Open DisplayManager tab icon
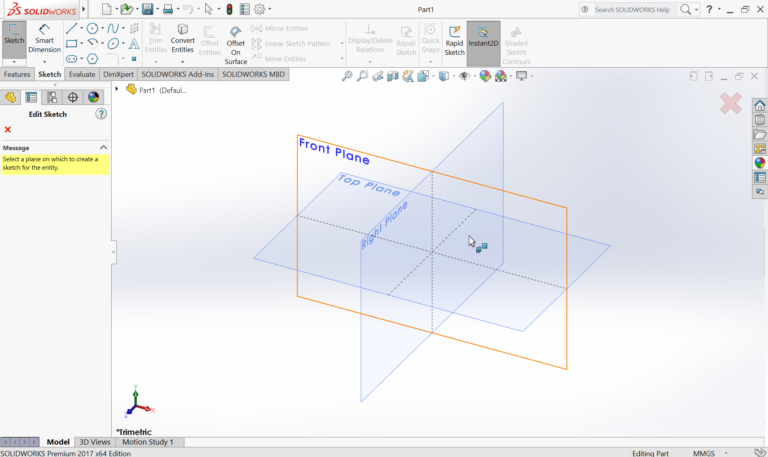768x457 pixels. click(93, 97)
